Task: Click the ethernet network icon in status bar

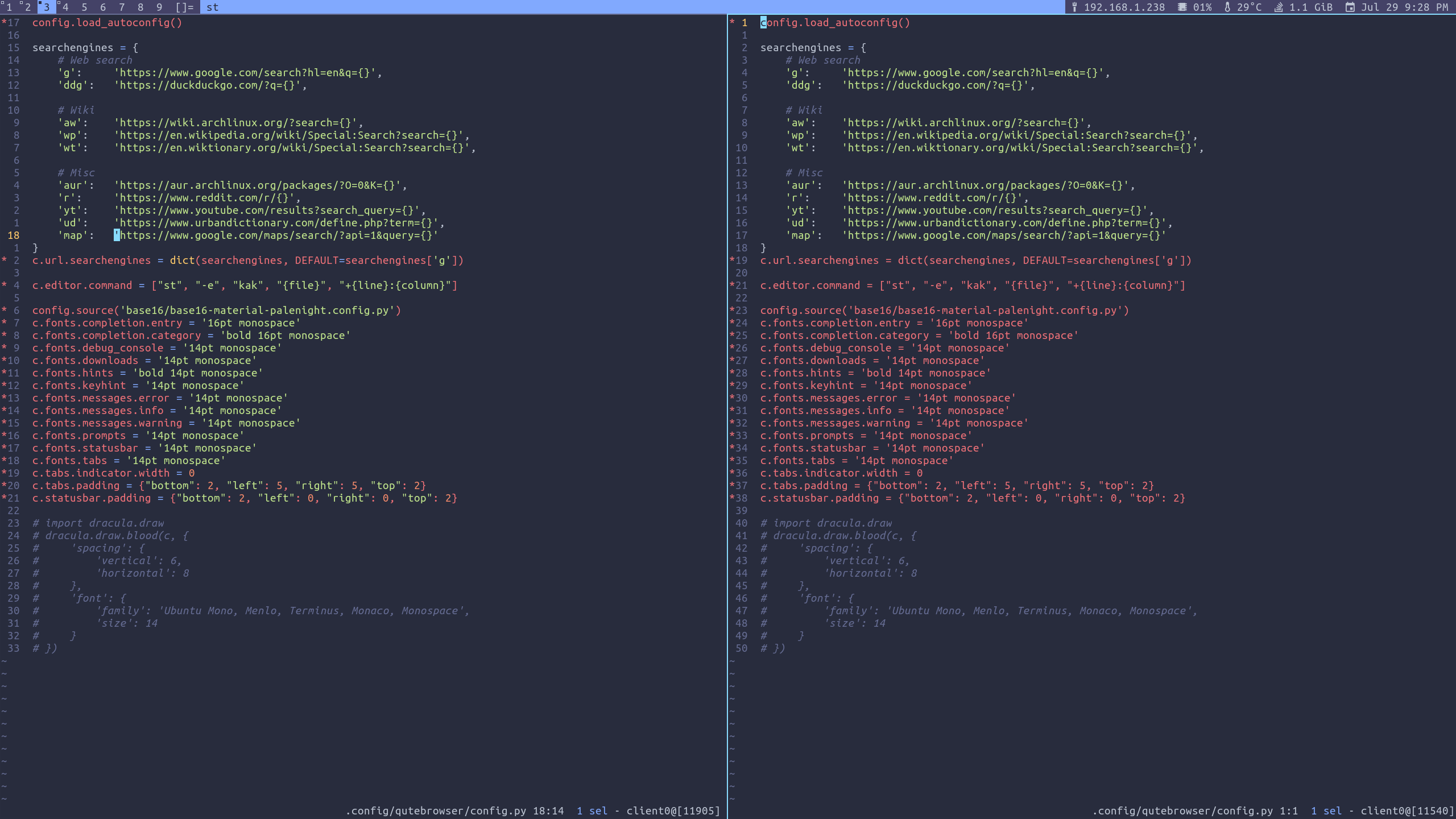Action: (1074, 7)
